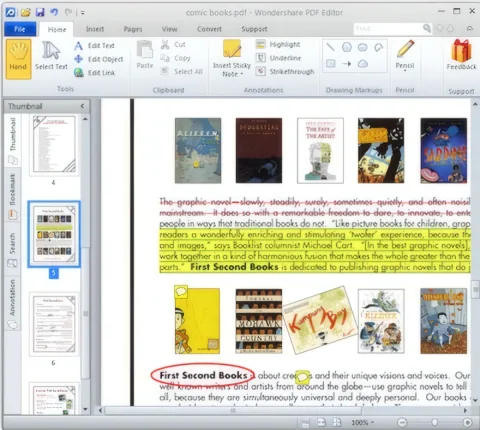Click the thumbnail panel scroll down arrow
This screenshot has width=480, height=430.
point(85,409)
